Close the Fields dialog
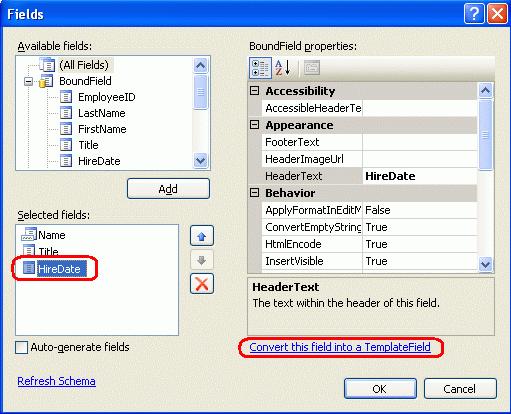 [x=497, y=14]
